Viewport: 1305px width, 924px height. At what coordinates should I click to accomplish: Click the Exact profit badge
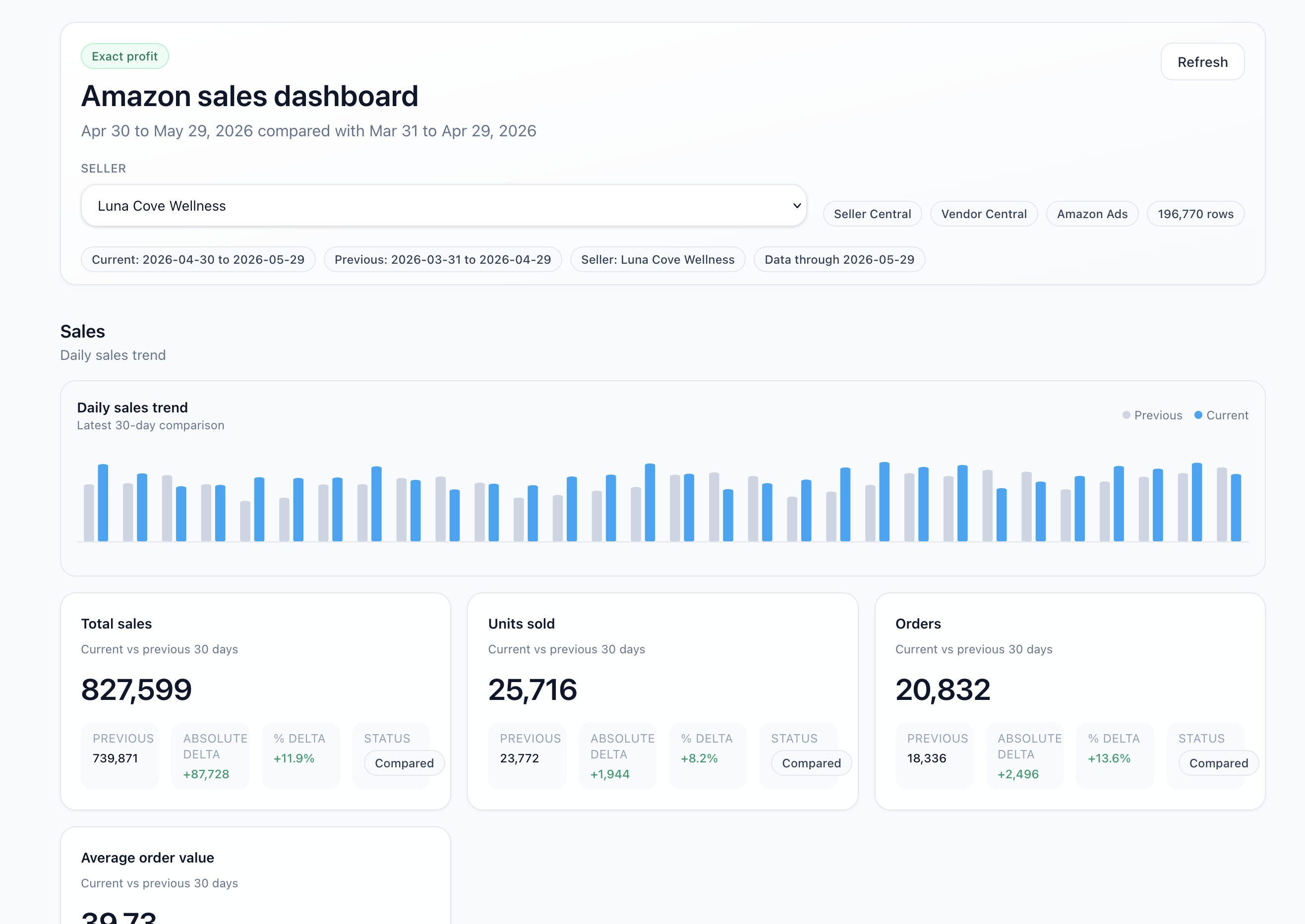124,57
